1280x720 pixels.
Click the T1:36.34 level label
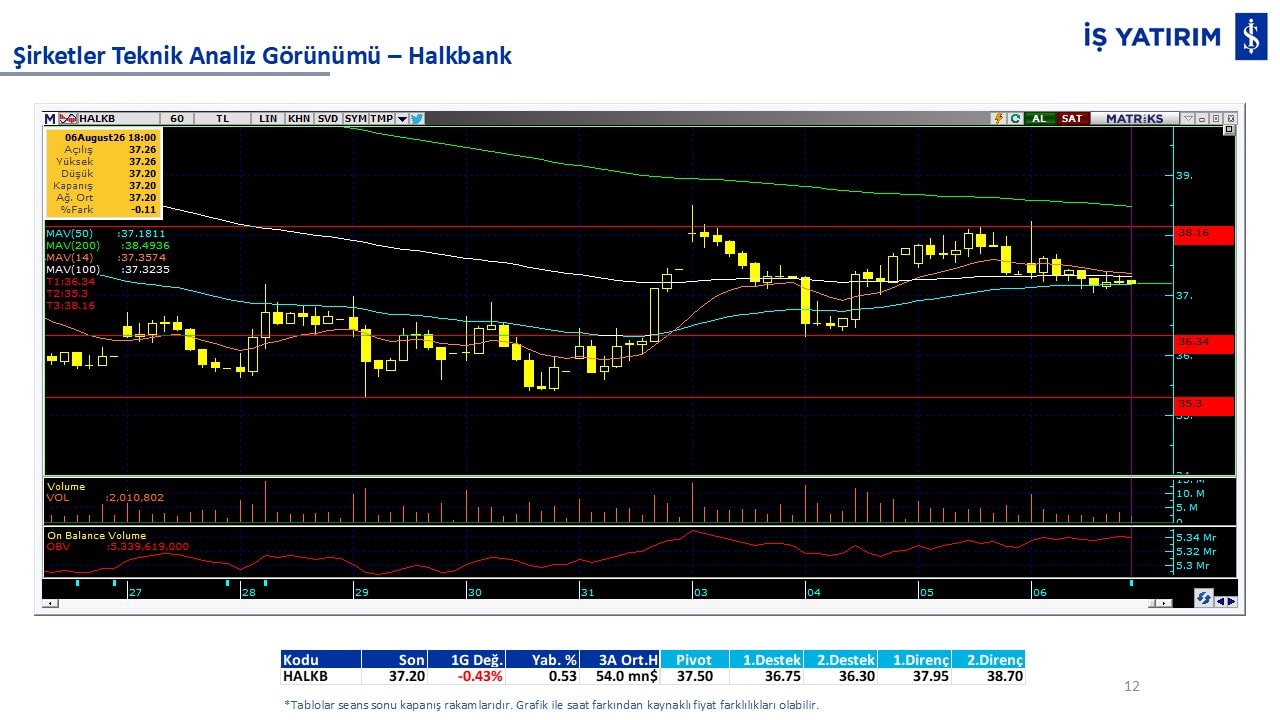(71, 281)
